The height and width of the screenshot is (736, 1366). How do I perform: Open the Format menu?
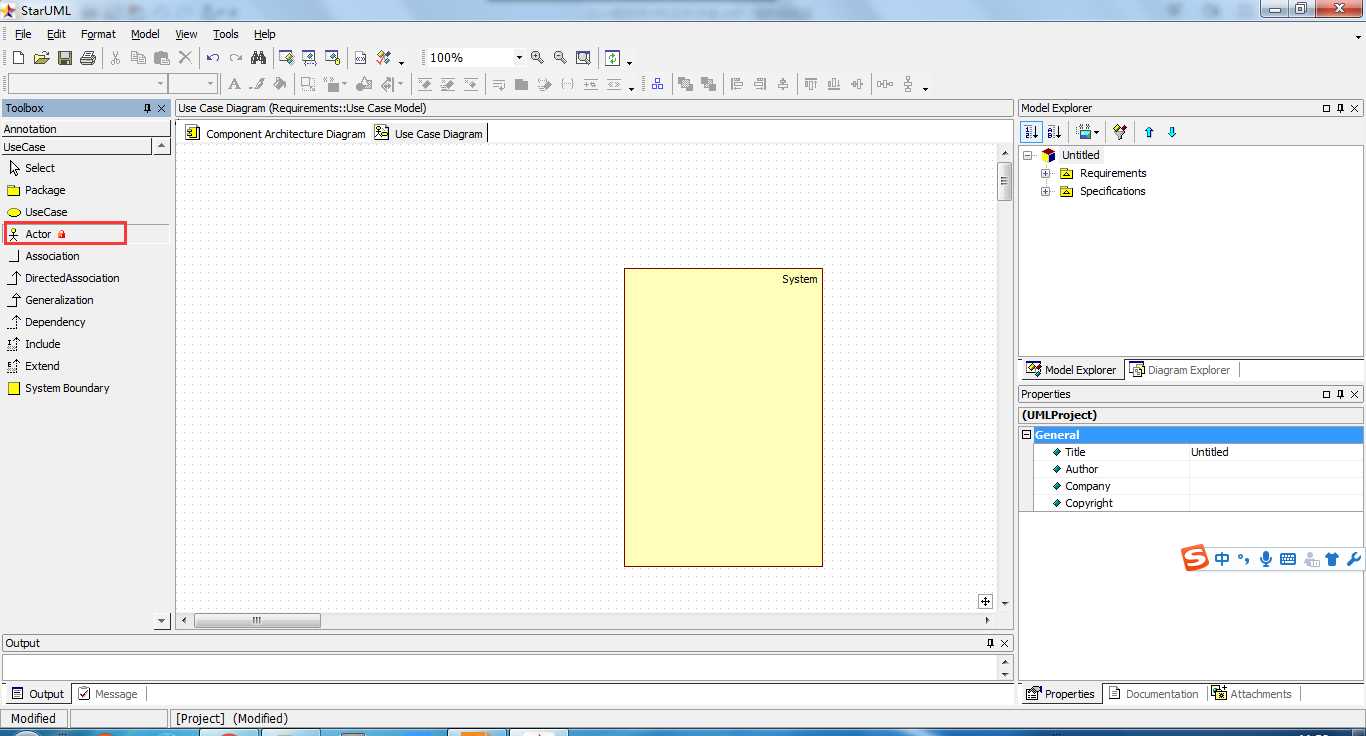pyautogui.click(x=98, y=34)
